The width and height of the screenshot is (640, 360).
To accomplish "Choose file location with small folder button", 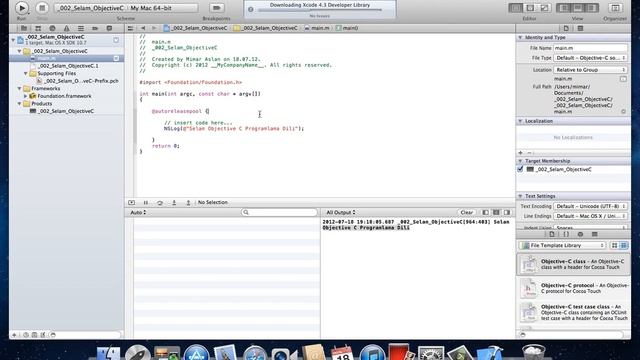I will tap(623, 79).
